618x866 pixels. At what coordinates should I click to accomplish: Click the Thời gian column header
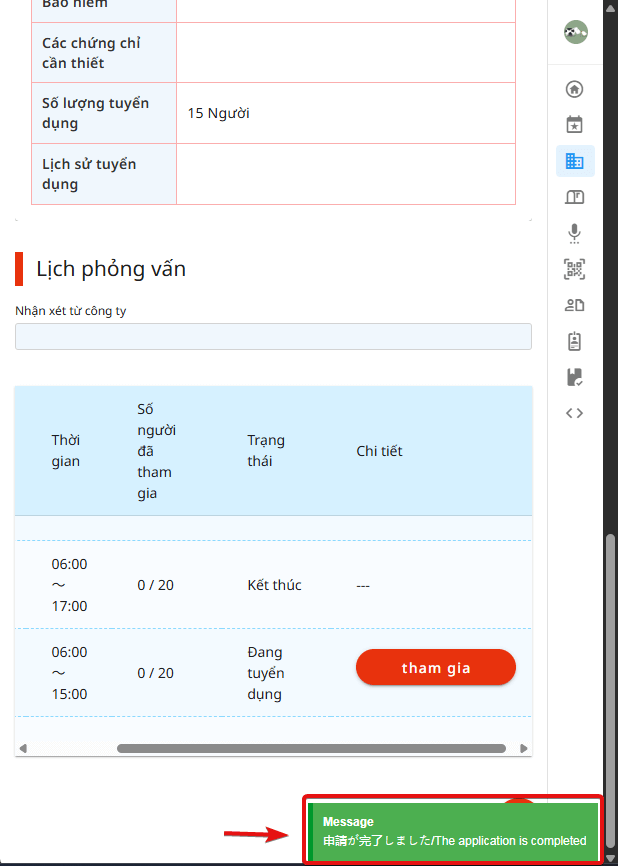pos(66,451)
